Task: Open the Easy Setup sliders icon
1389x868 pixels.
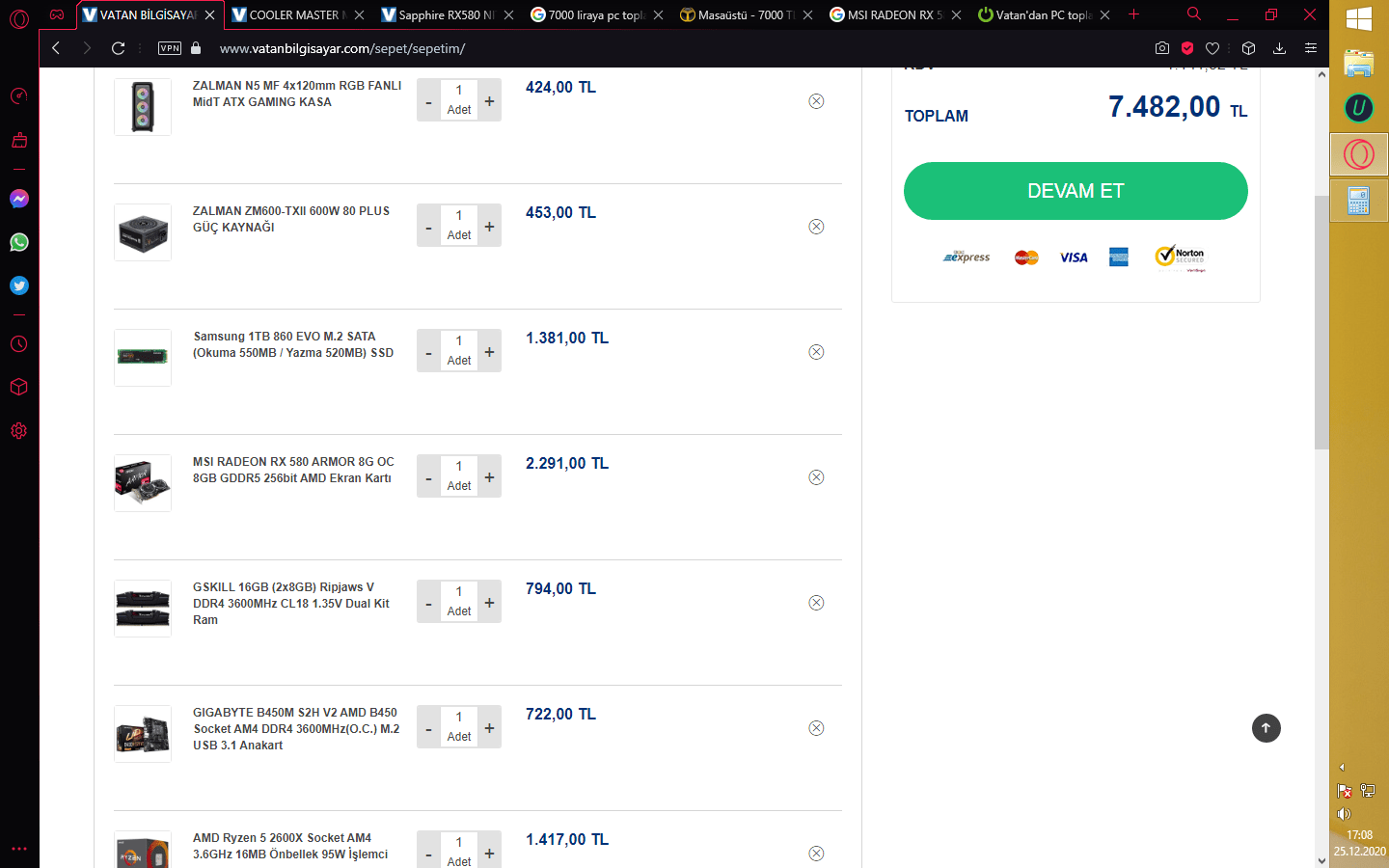Action: (x=1310, y=48)
